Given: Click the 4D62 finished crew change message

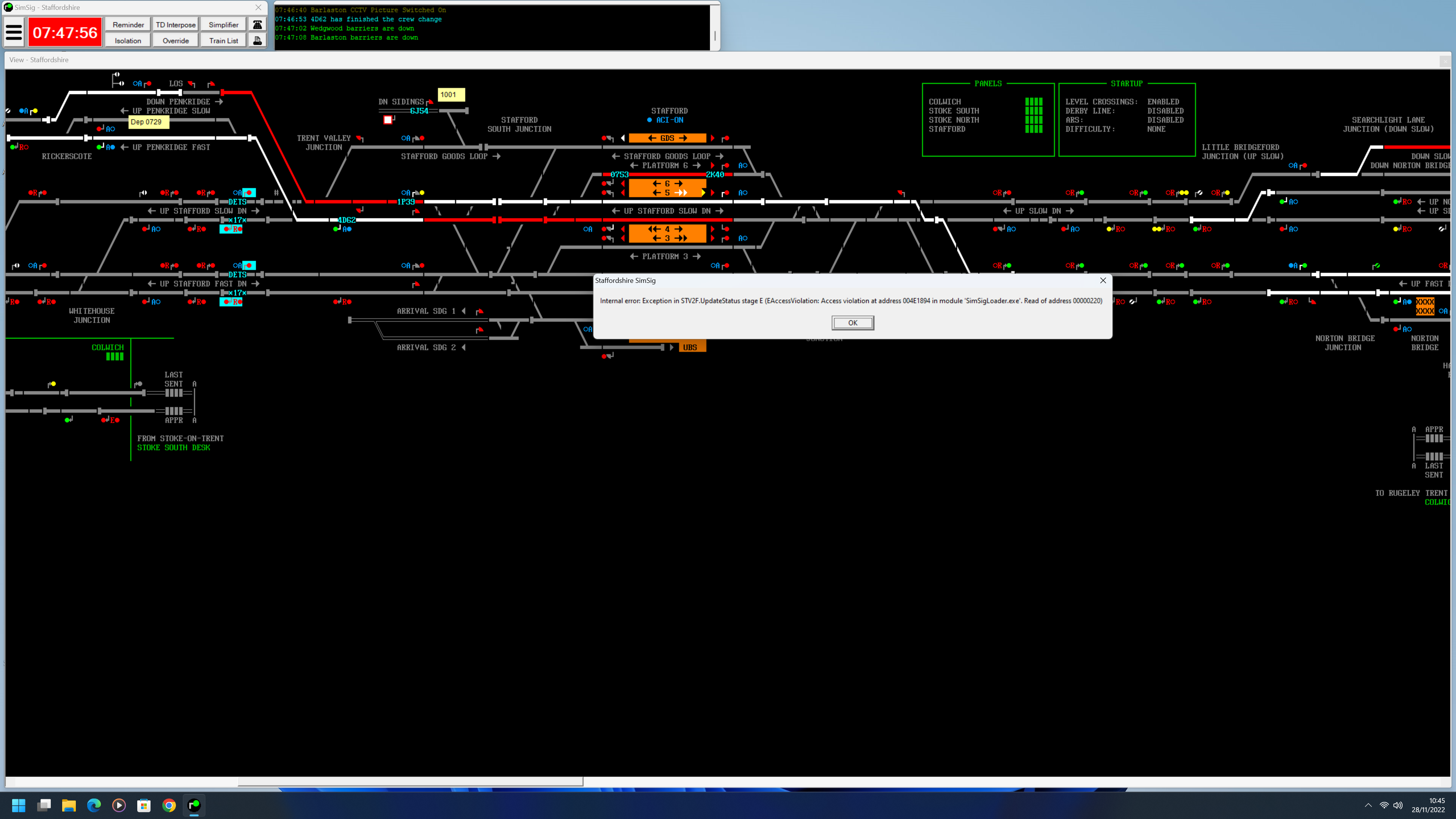Looking at the screenshot, I should [358, 19].
